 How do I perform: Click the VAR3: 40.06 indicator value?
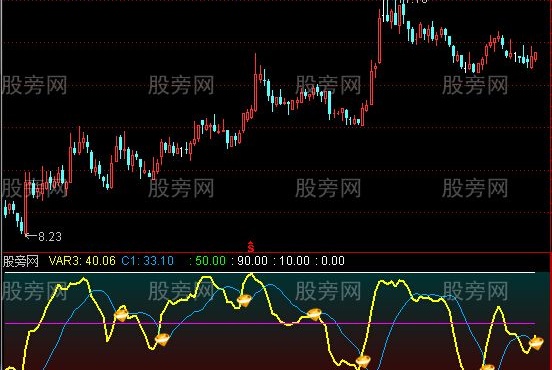coord(82,261)
